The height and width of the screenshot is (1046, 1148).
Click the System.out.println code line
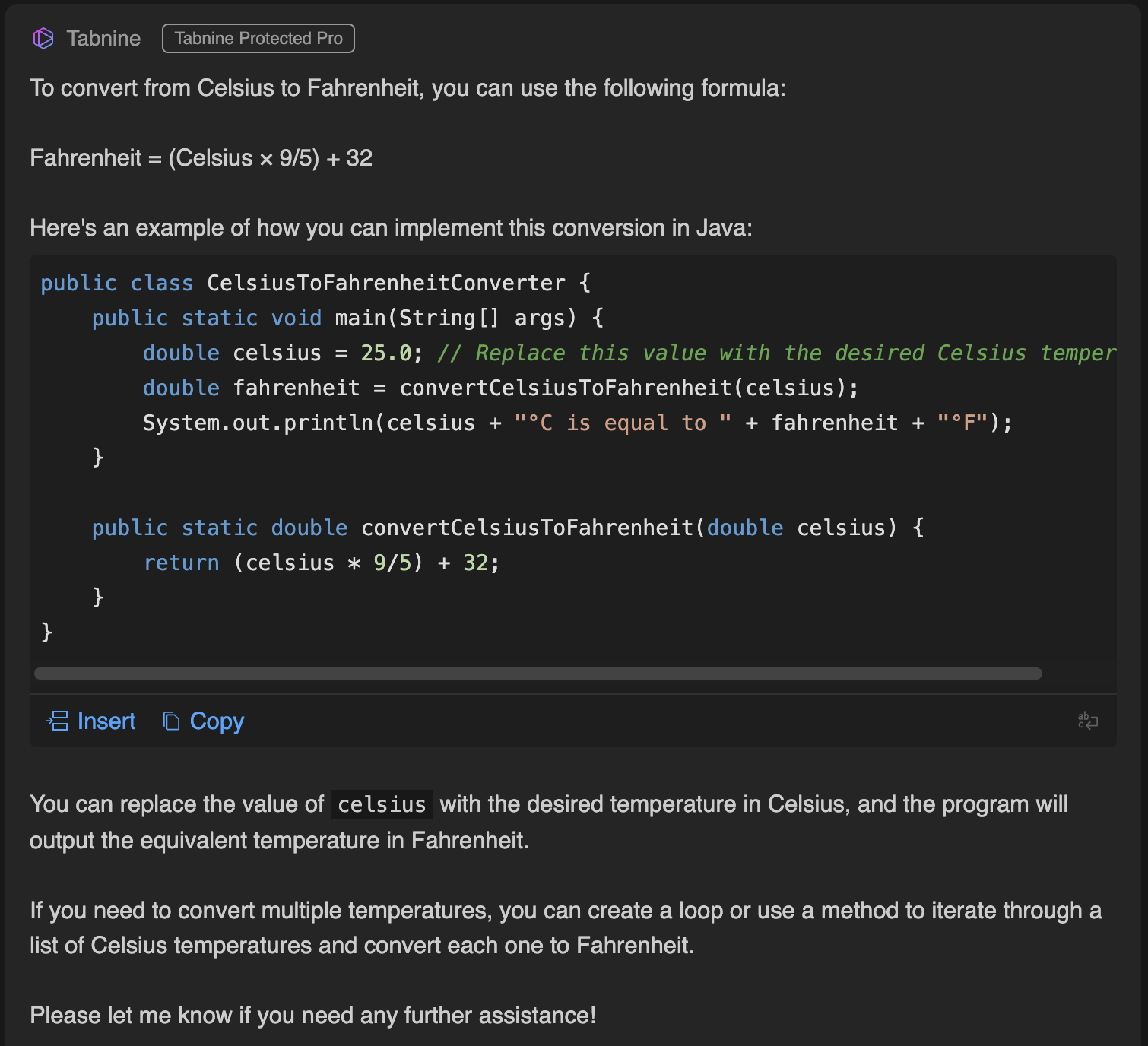pyautogui.click(x=258, y=423)
